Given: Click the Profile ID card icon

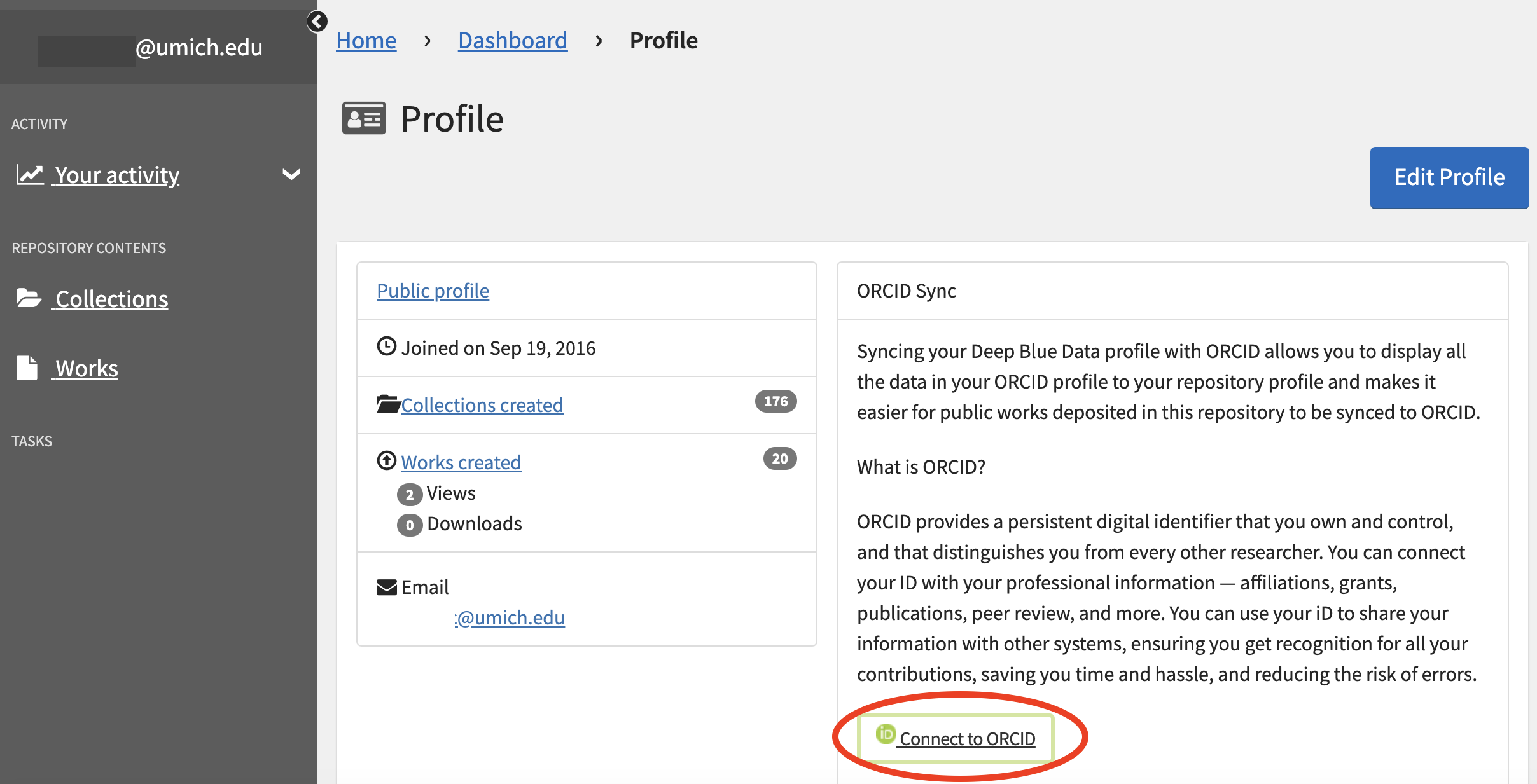Looking at the screenshot, I should click(x=364, y=118).
